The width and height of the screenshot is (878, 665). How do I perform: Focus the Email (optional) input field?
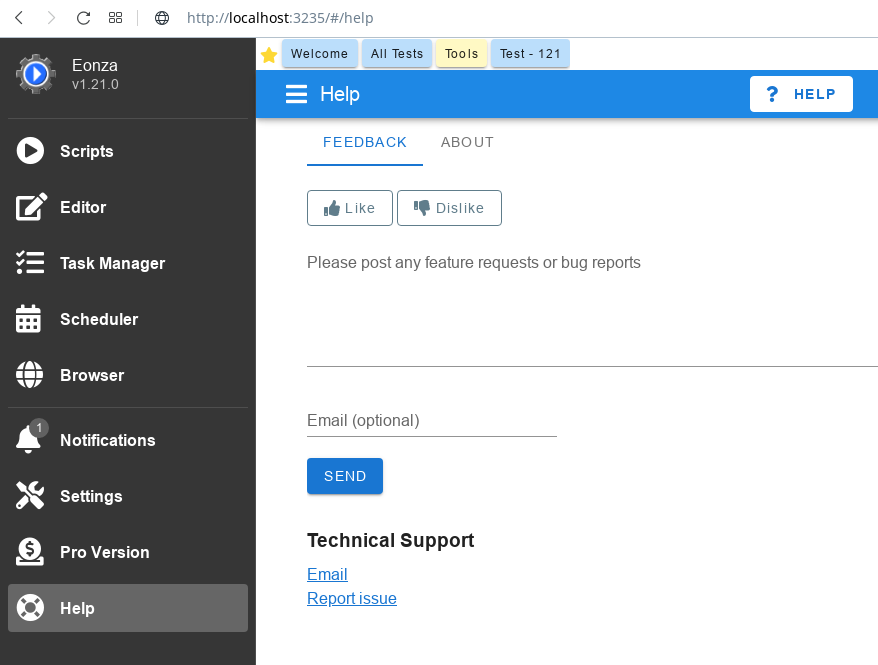(x=432, y=421)
